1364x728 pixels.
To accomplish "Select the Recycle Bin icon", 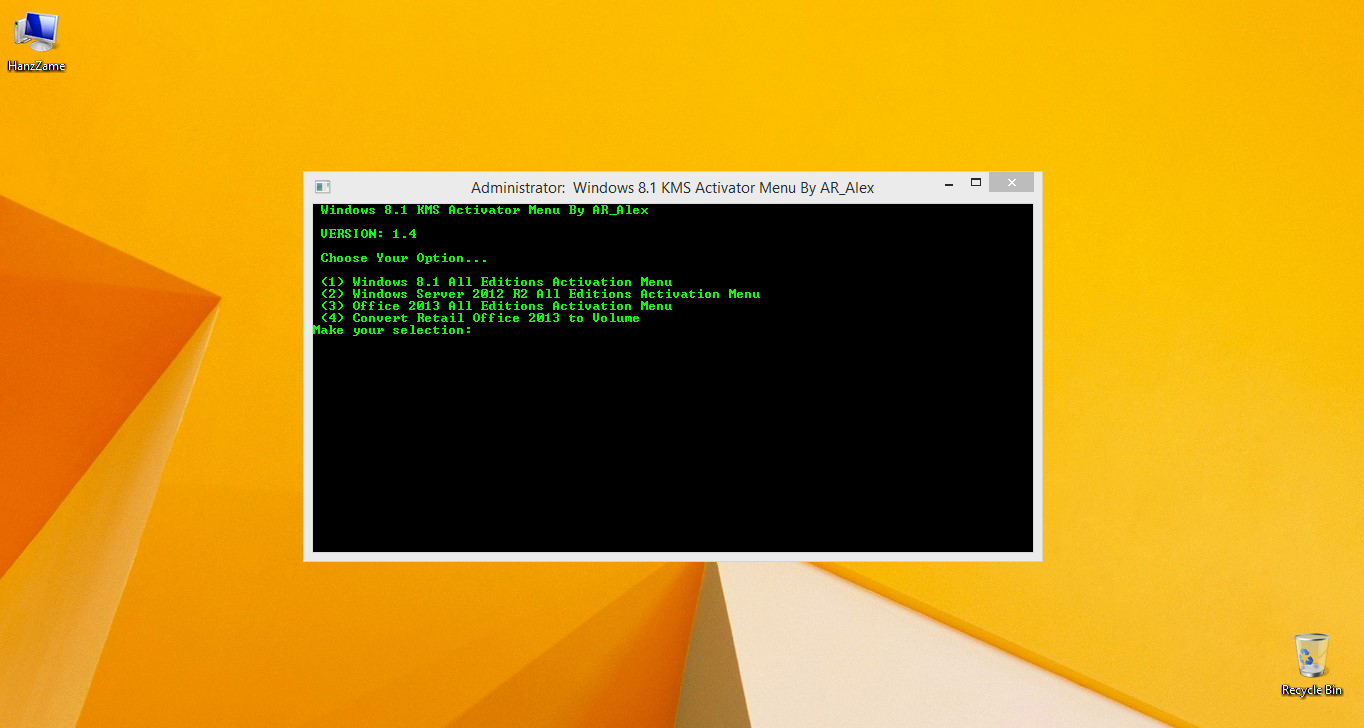I will click(x=1311, y=664).
